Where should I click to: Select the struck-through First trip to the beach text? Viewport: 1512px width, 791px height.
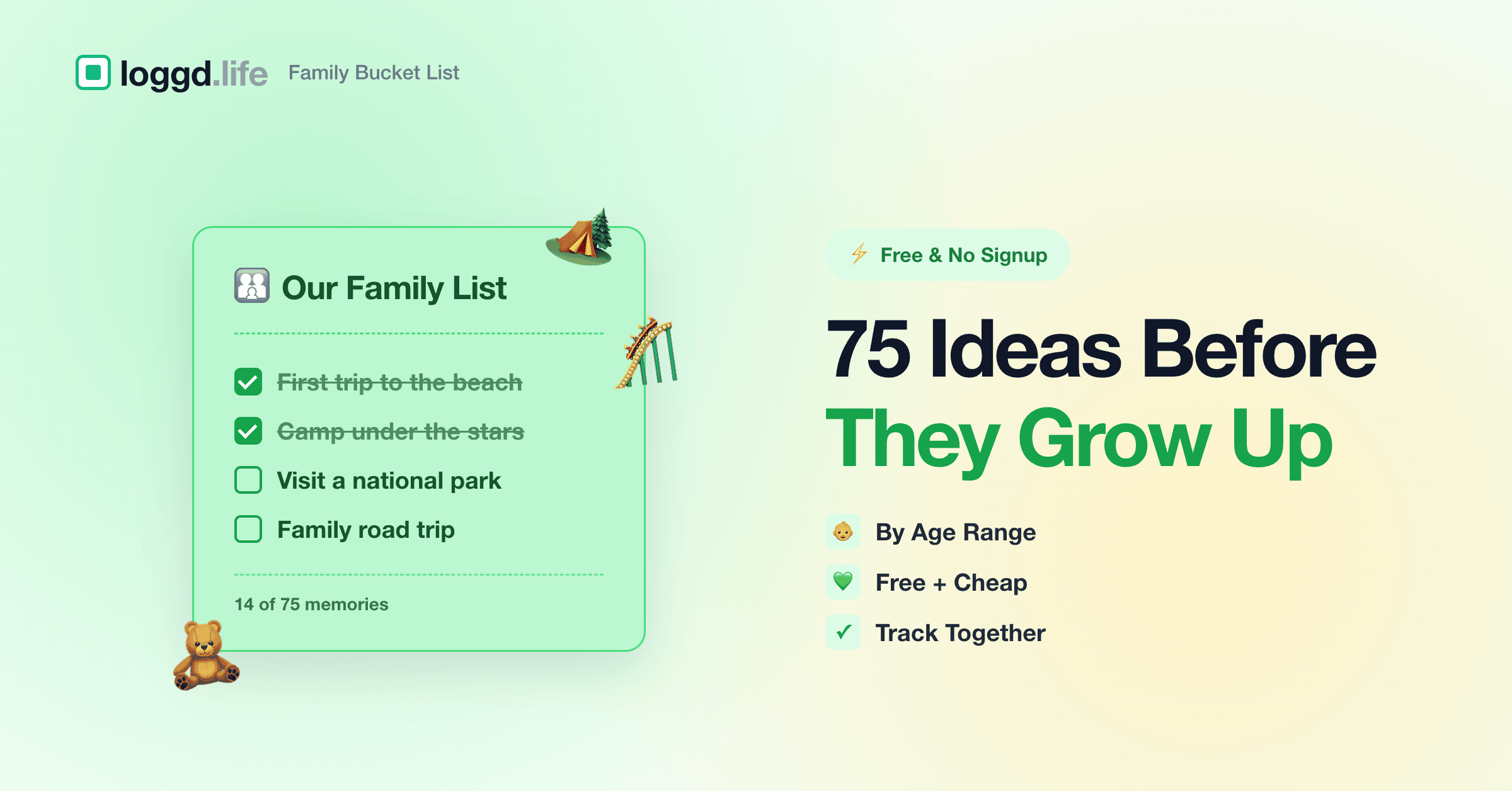pyautogui.click(x=400, y=382)
